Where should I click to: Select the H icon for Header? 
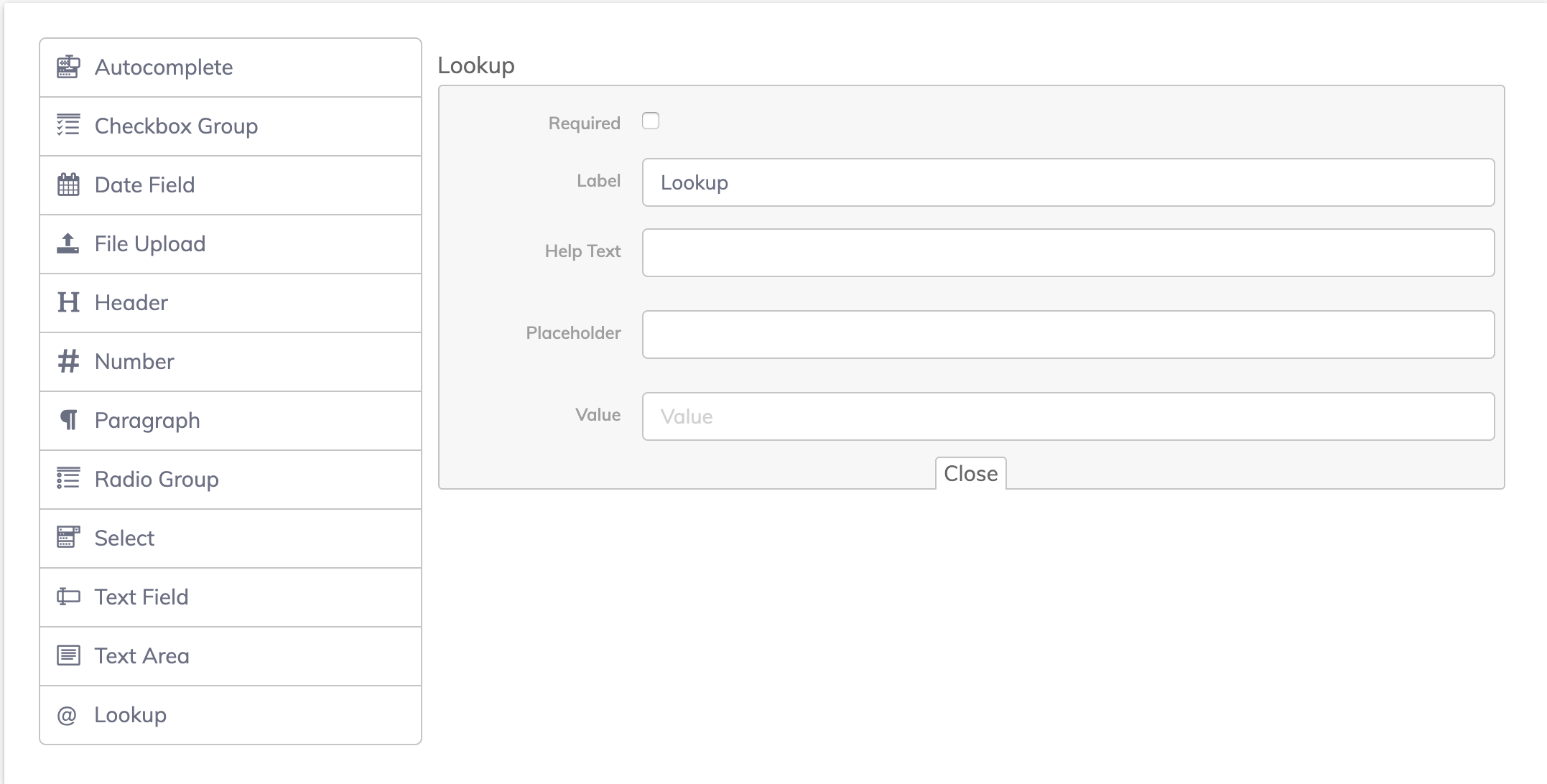click(x=68, y=302)
